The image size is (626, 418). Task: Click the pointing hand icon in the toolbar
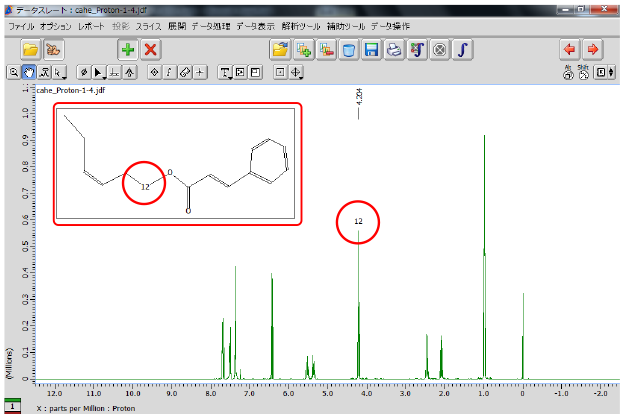(54, 50)
